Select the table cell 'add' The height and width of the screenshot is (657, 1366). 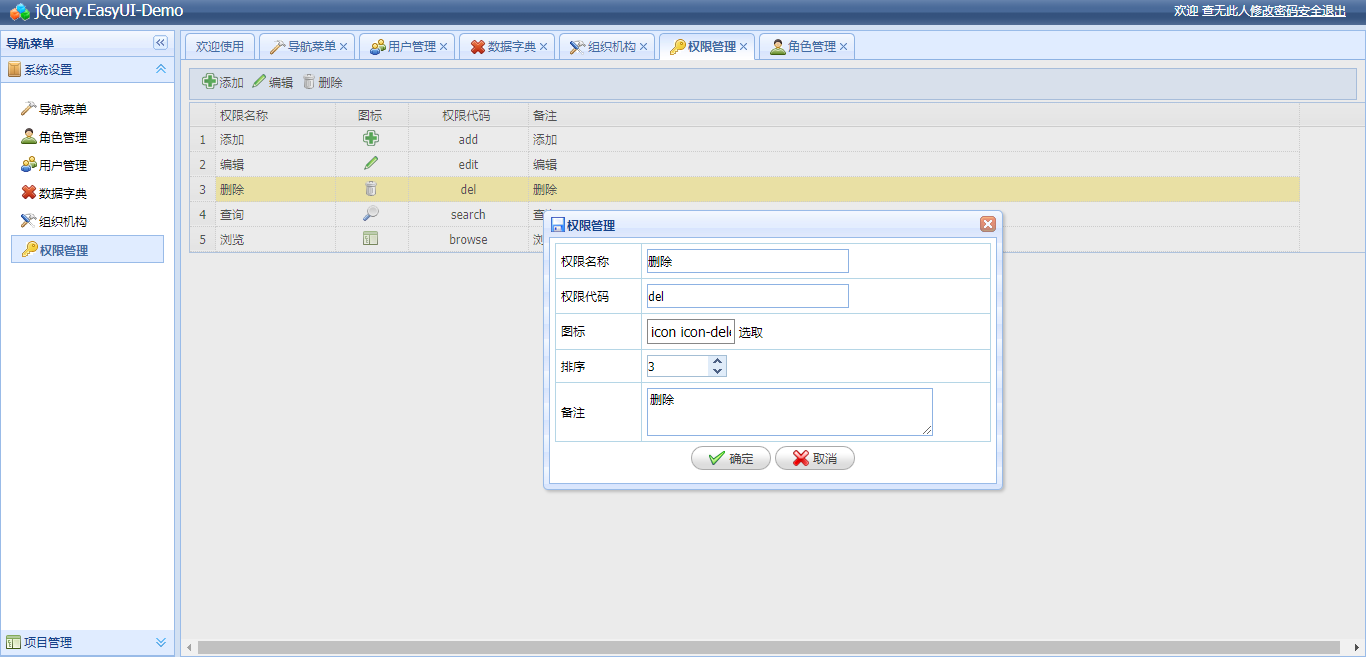coord(468,139)
